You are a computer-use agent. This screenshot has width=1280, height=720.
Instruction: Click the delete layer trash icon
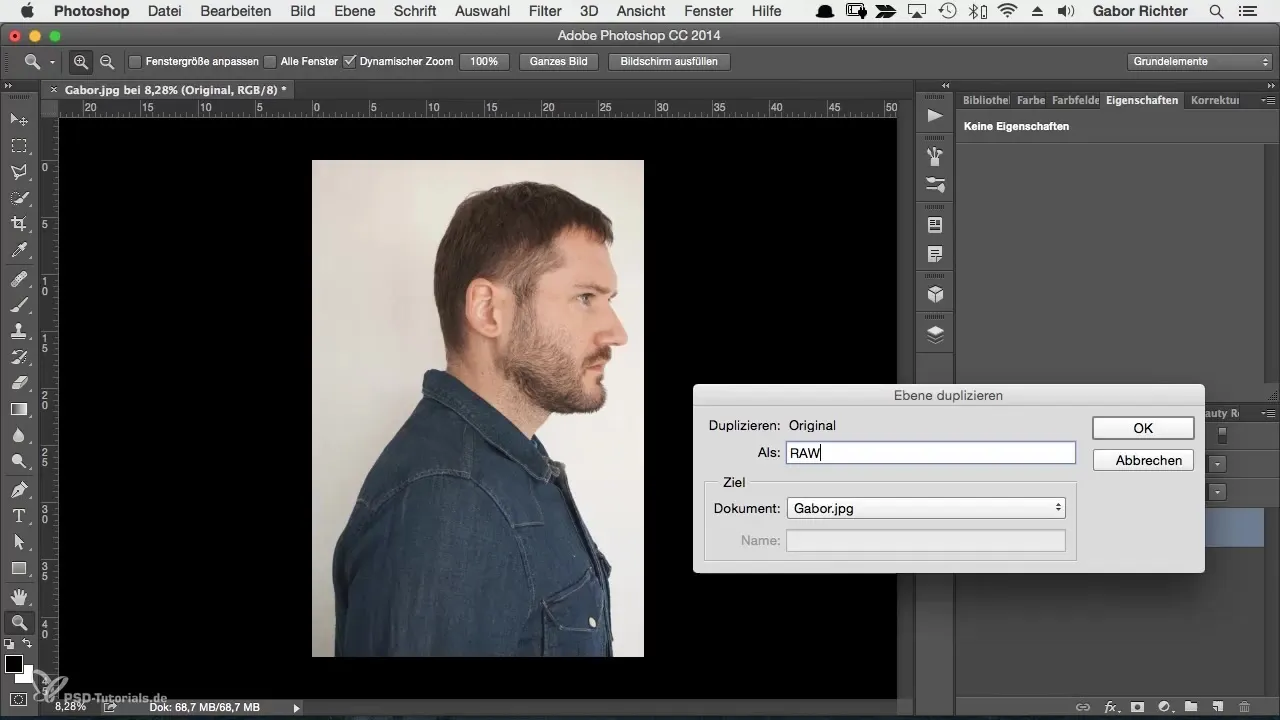(1244, 707)
